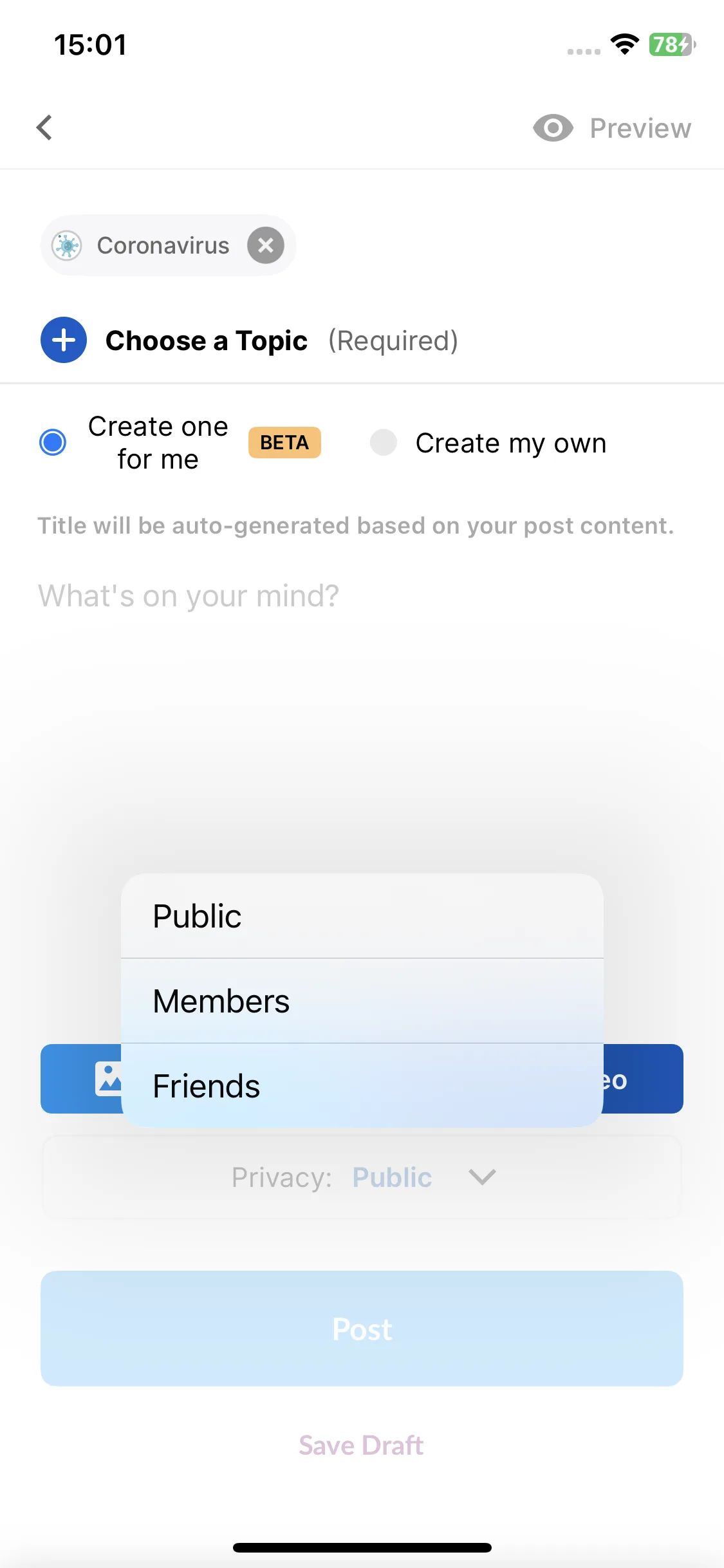The height and width of the screenshot is (1568, 724).
Task: Choose Members from the privacy menu
Action: pos(362,1001)
